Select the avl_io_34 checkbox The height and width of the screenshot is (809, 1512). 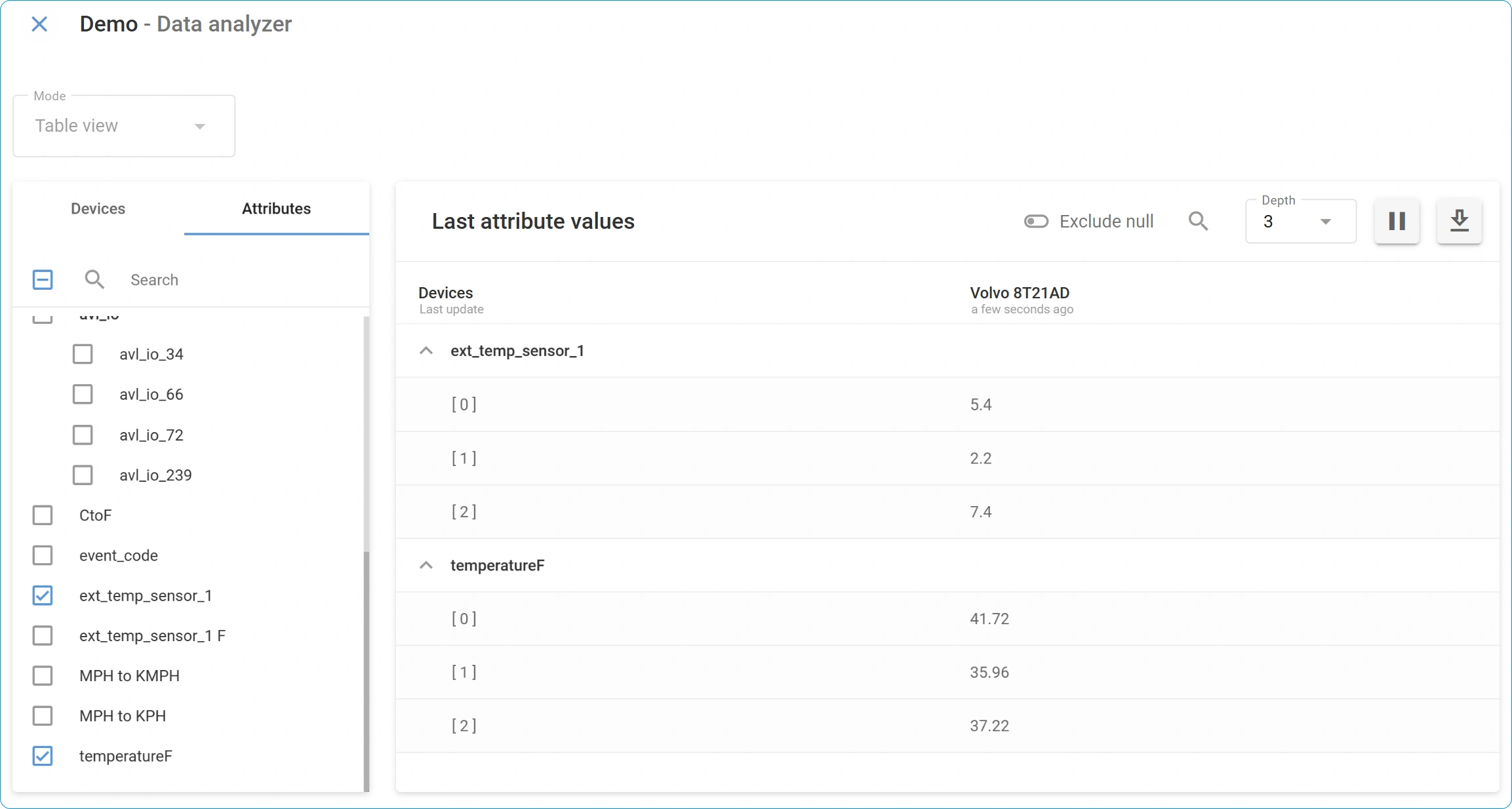(x=83, y=354)
